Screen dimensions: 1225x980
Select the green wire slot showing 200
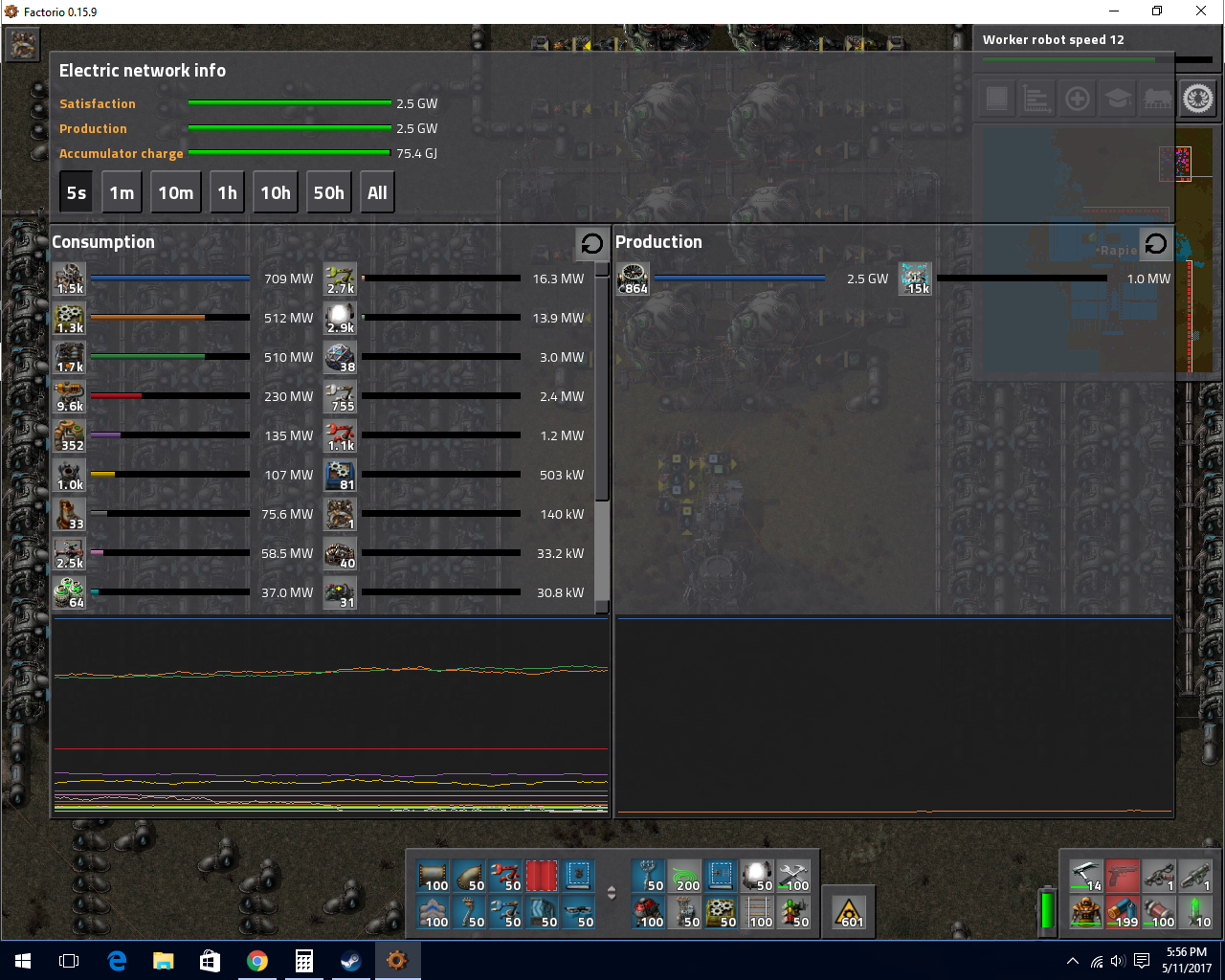point(684,875)
